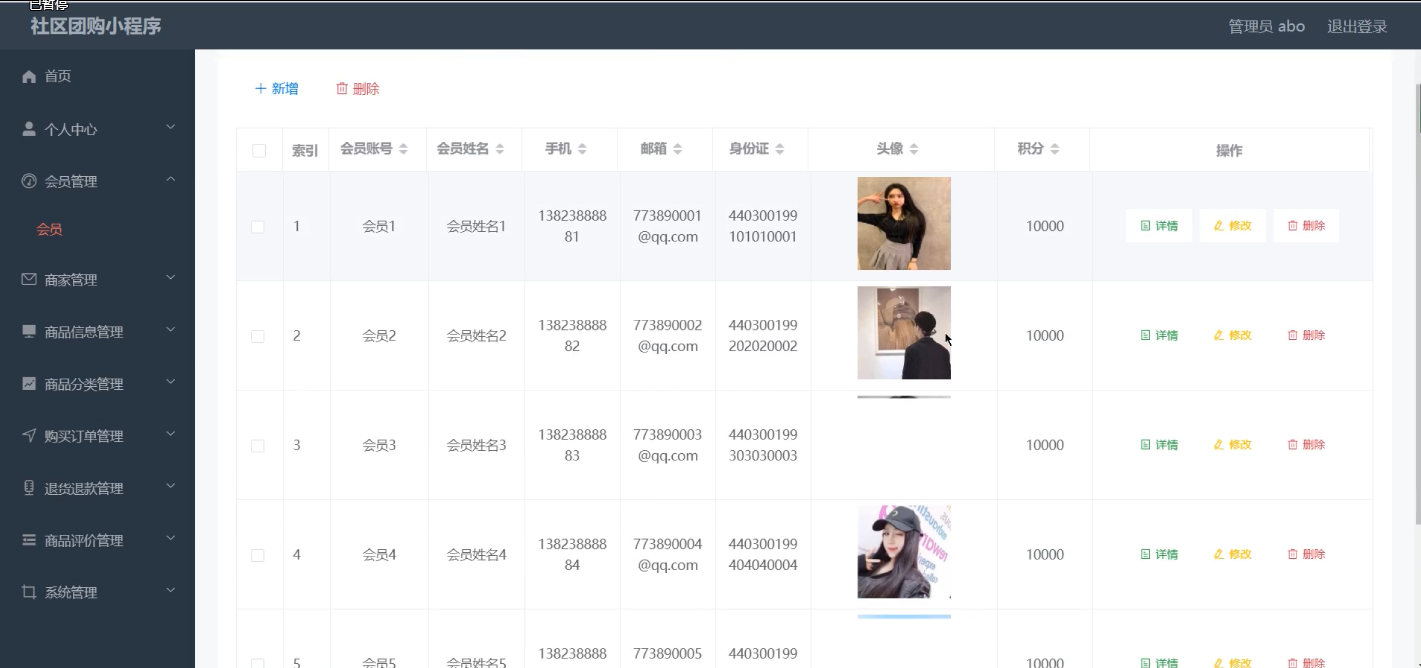Check the box for 会员2 row
The height and width of the screenshot is (668, 1421).
[x=258, y=336]
